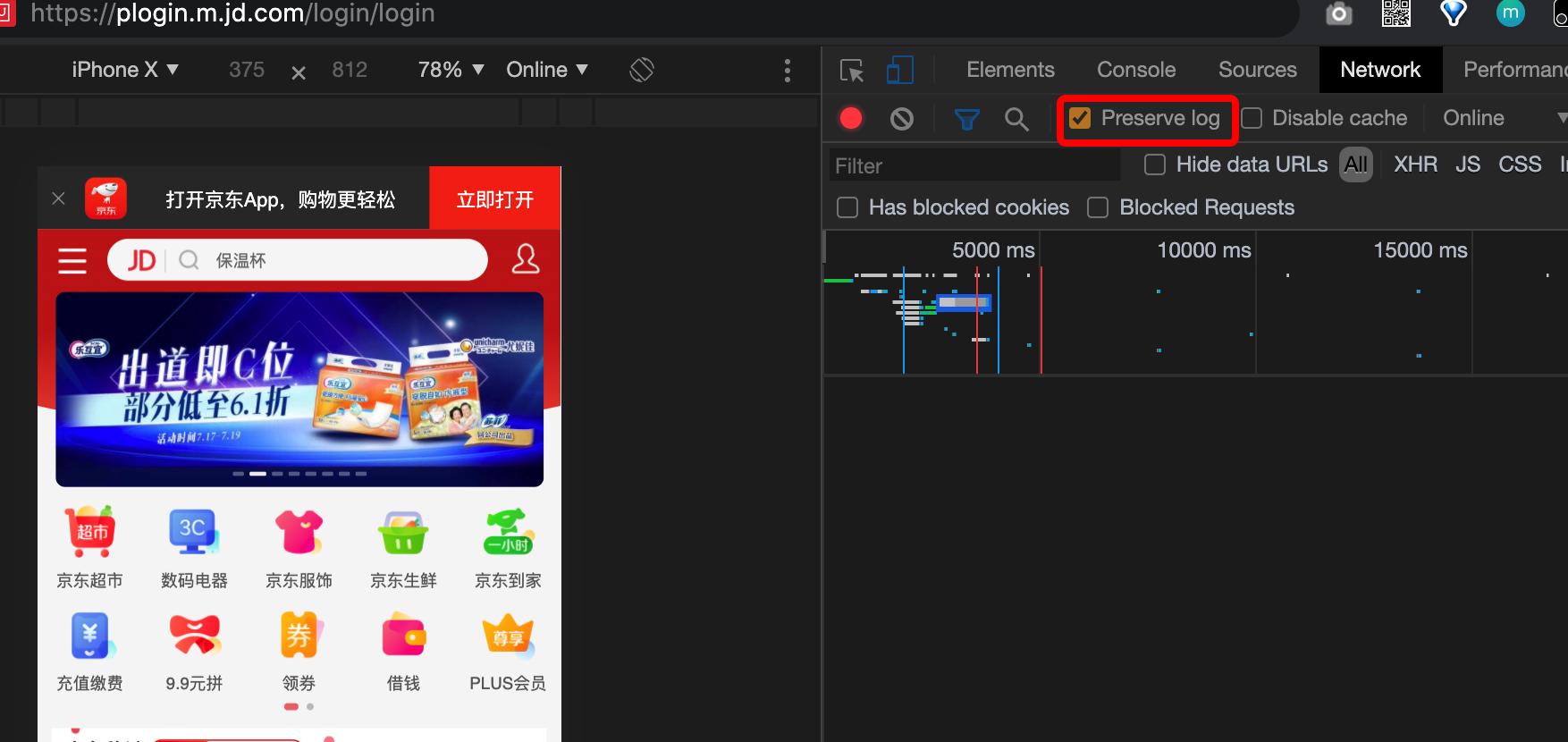Open the 京东服饰 category icon
Screen dimensions: 1568x742
coord(299,531)
